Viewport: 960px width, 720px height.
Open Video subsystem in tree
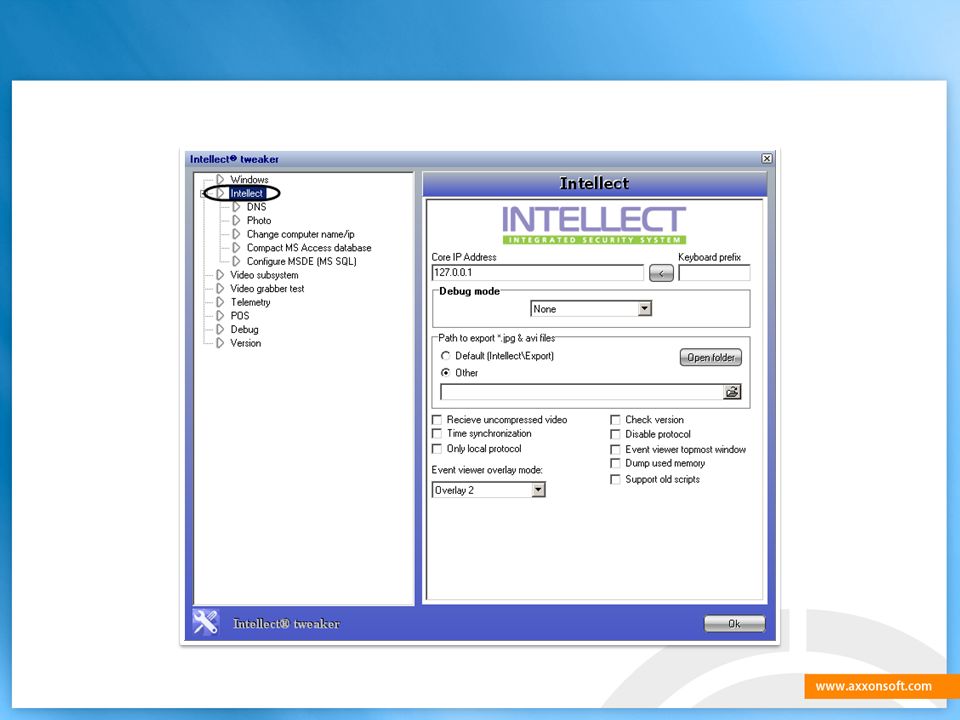point(264,275)
